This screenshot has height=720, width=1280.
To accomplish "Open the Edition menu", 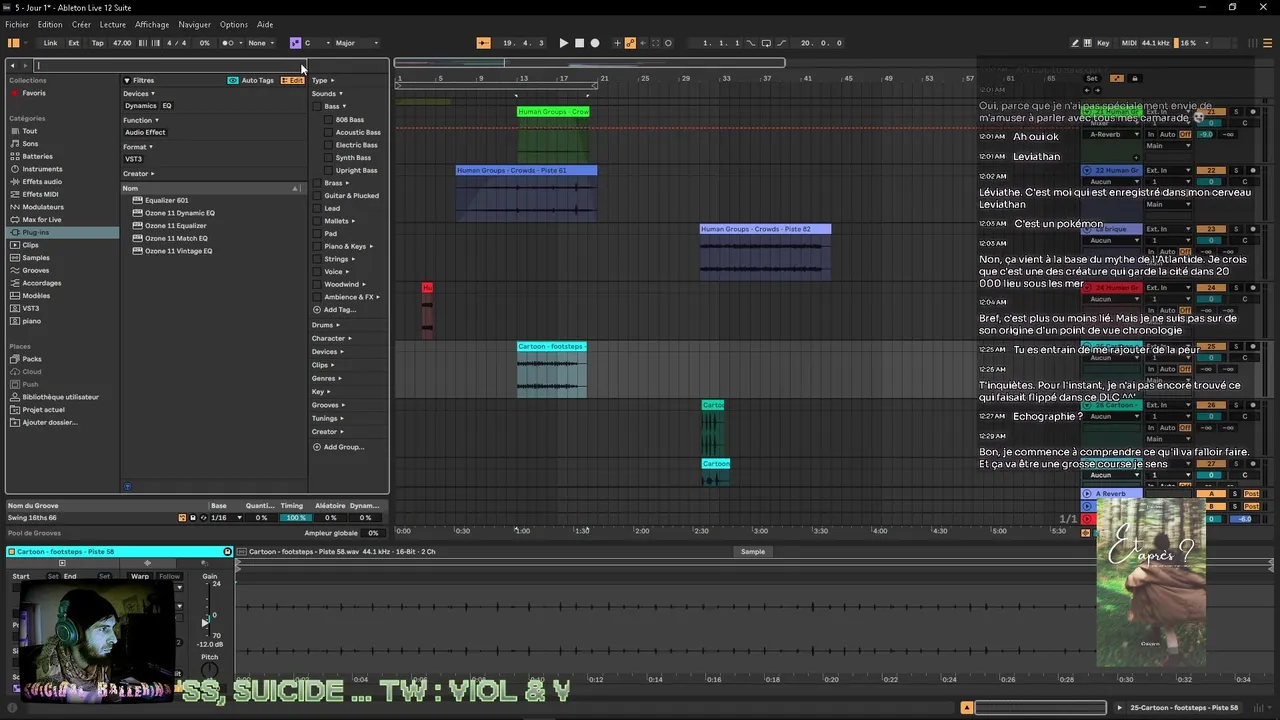I will pyautogui.click(x=50, y=24).
